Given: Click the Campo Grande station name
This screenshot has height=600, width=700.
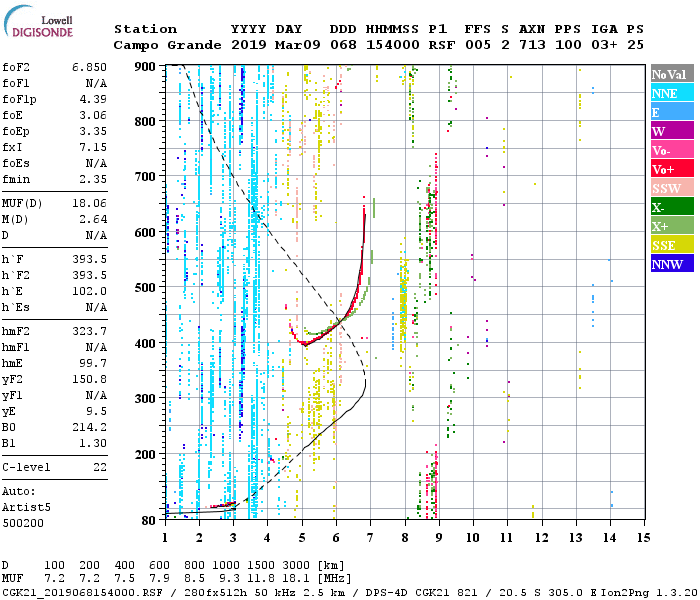Looking at the screenshot, I should tap(167, 45).
